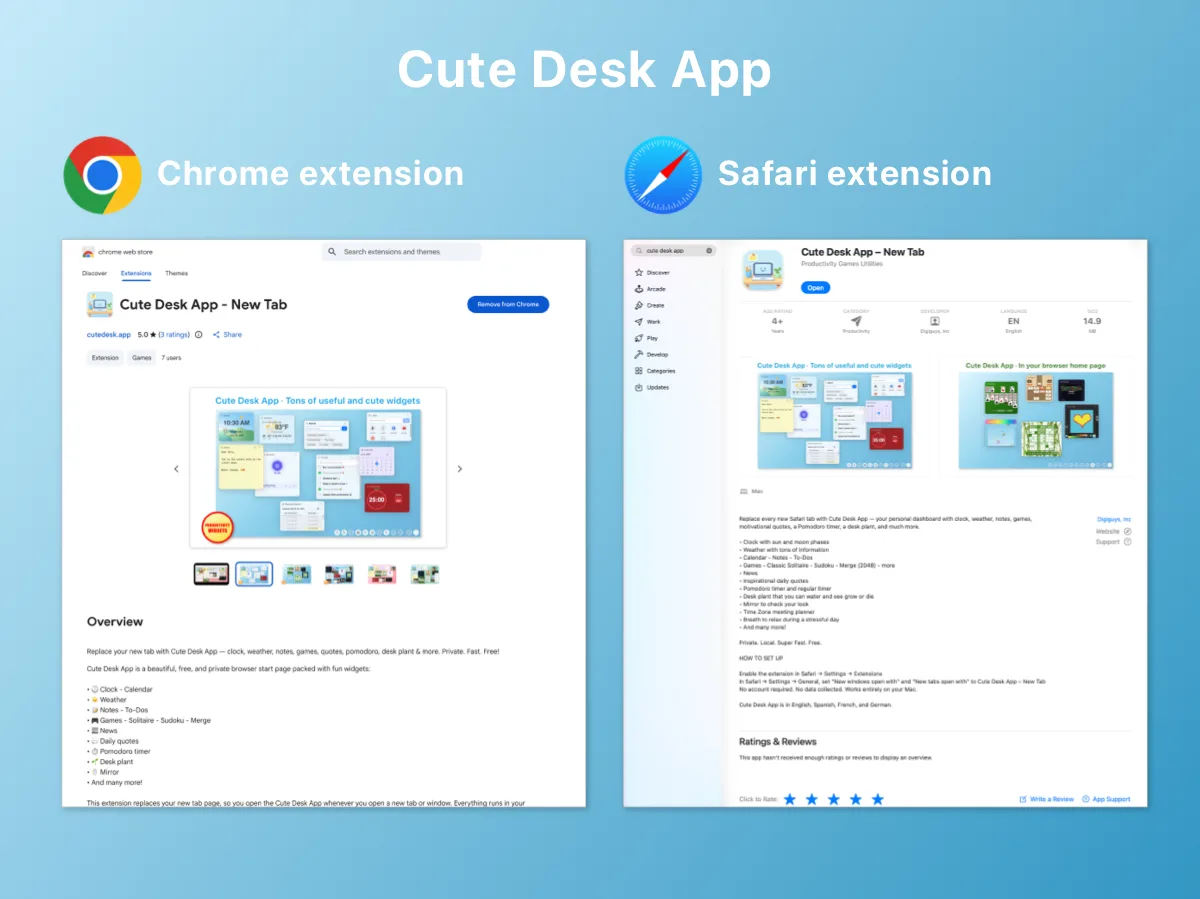Click the Productivity category paper-plane icon

pos(856,321)
